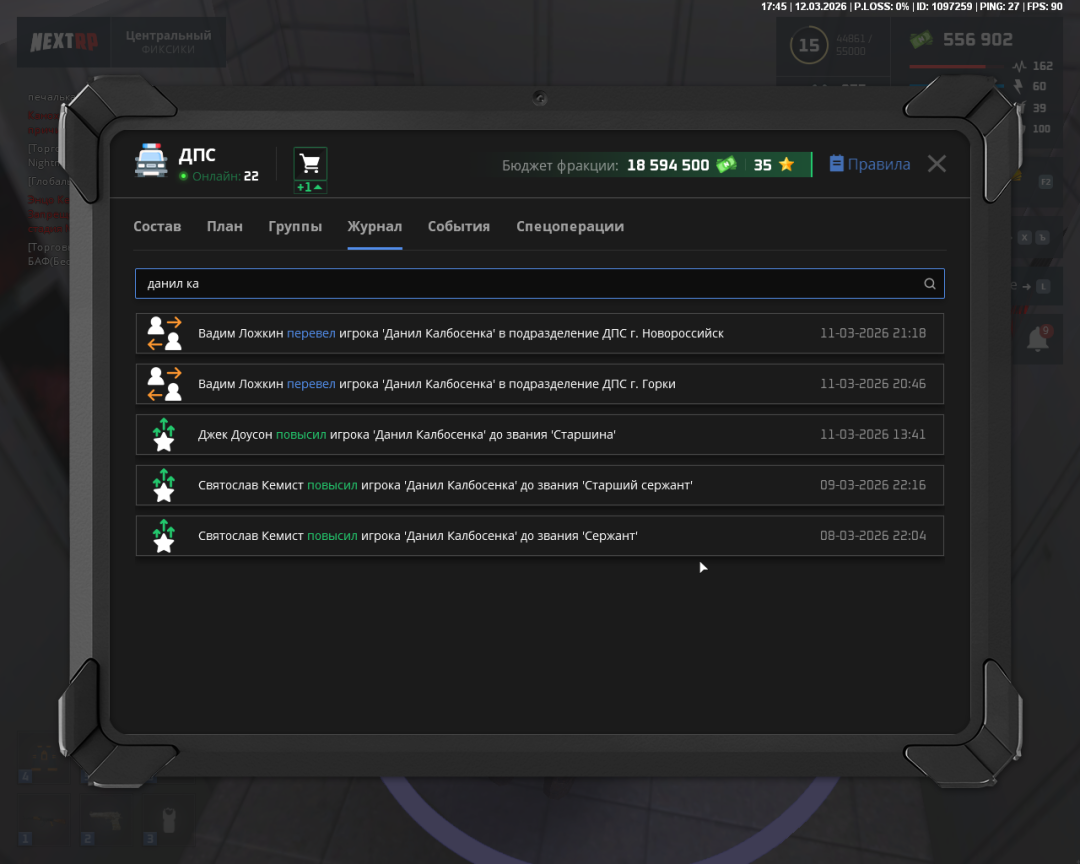Screen dimensions: 1080x864
Task: Click the gold star rating icon
Action: click(x=787, y=165)
